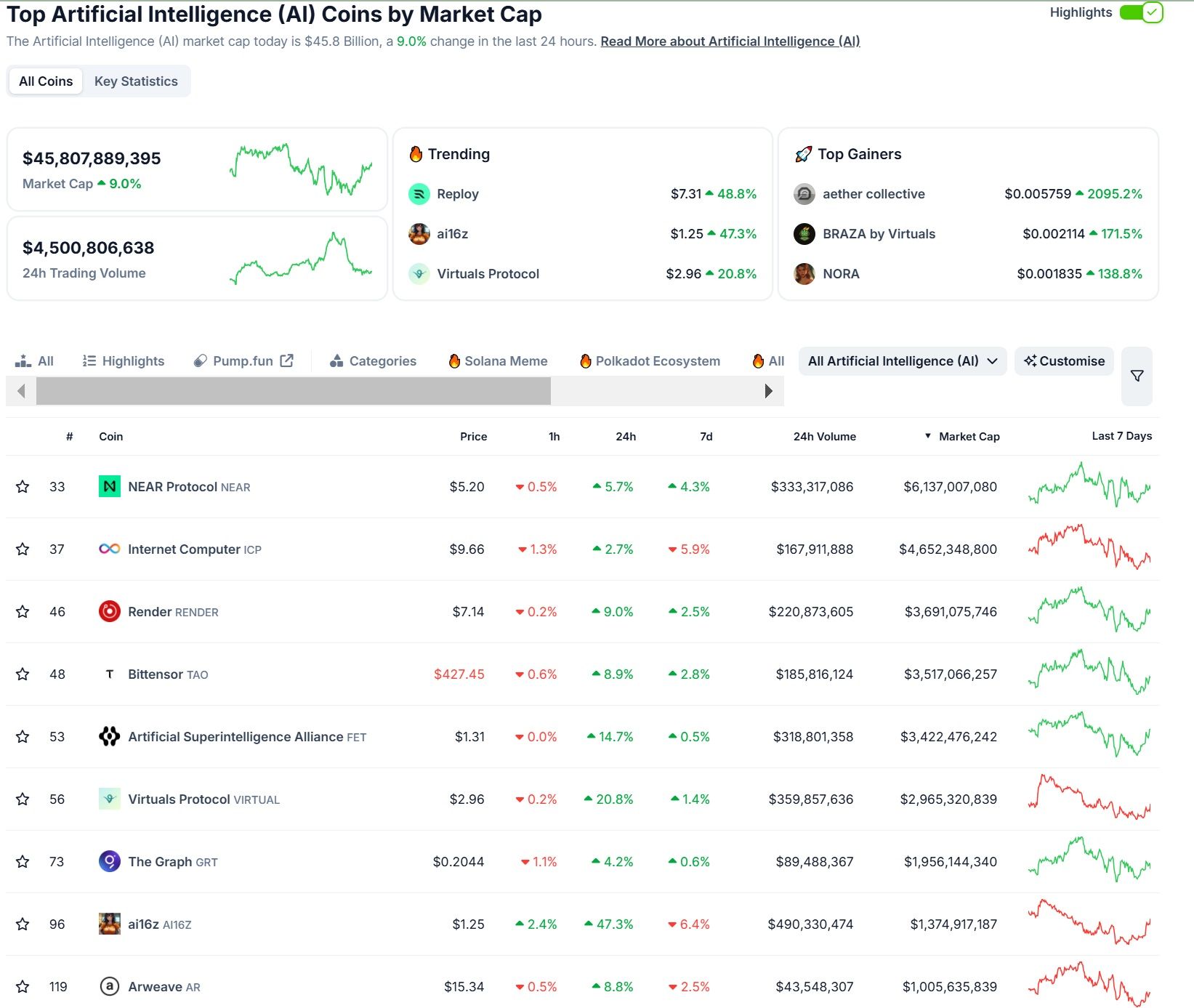Click the FET alliance logo icon
Viewport: 1194px width, 1008px height.
point(110,736)
